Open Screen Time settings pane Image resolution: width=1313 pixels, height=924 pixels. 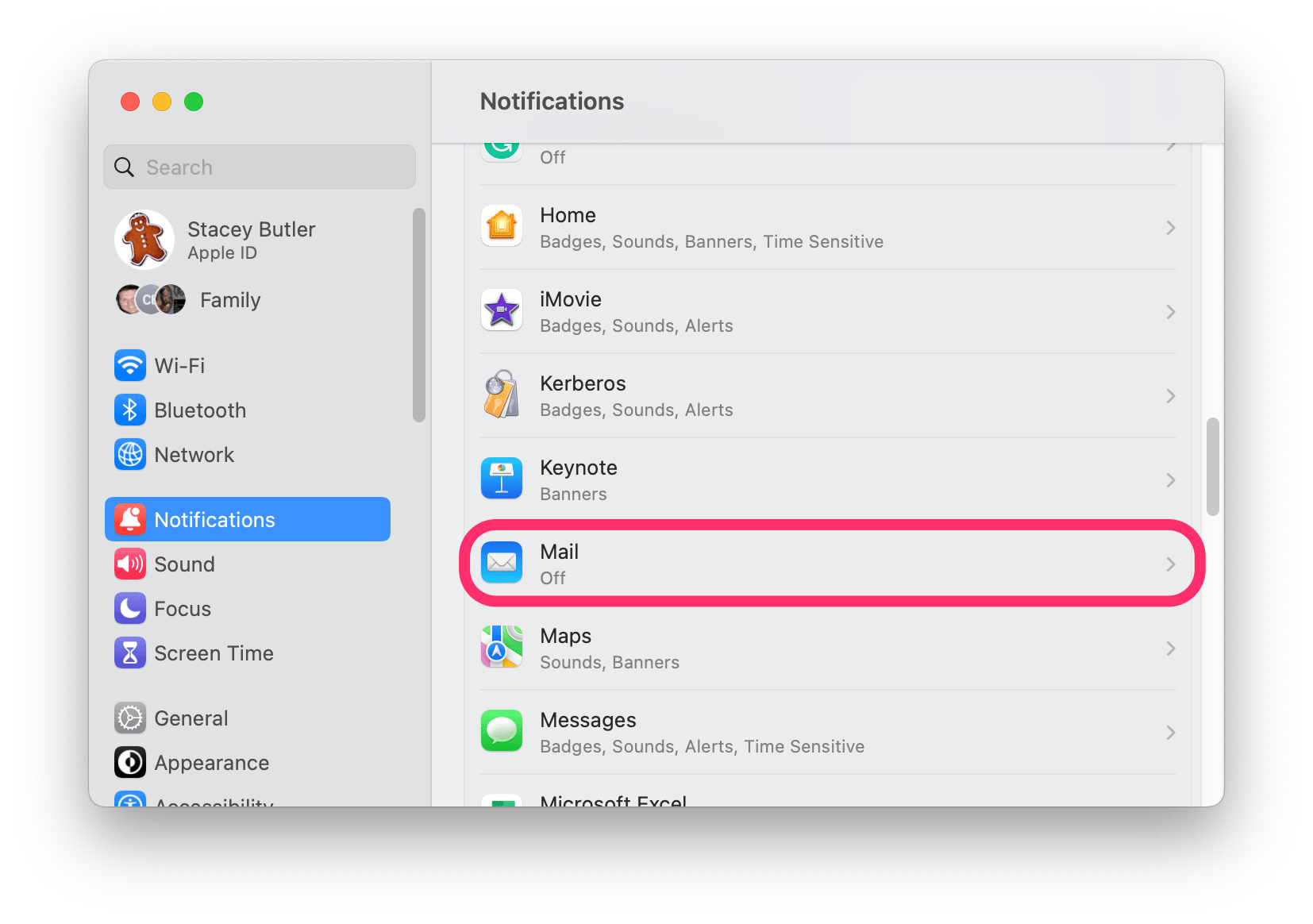tap(248, 653)
